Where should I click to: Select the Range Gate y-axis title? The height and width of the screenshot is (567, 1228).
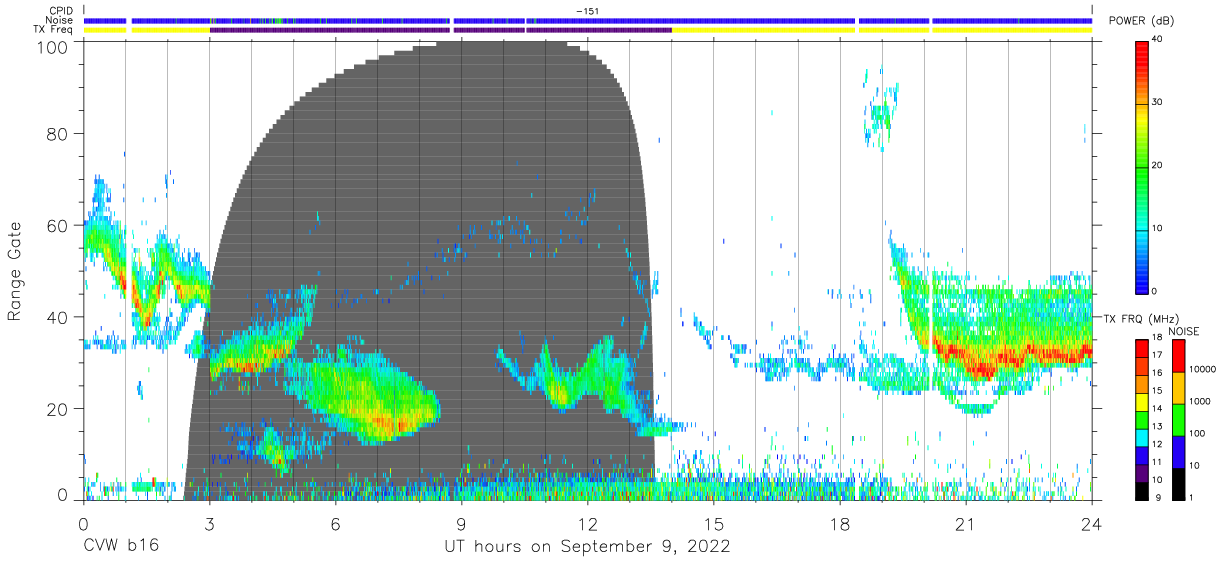[x=15, y=271]
